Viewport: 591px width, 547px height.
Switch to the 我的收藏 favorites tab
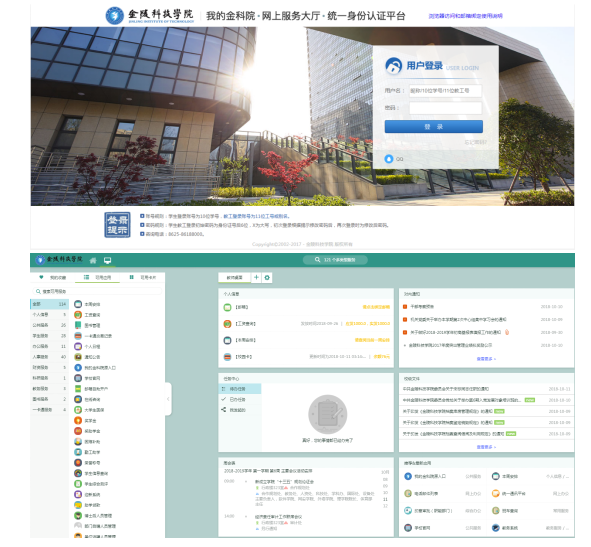click(x=53, y=277)
